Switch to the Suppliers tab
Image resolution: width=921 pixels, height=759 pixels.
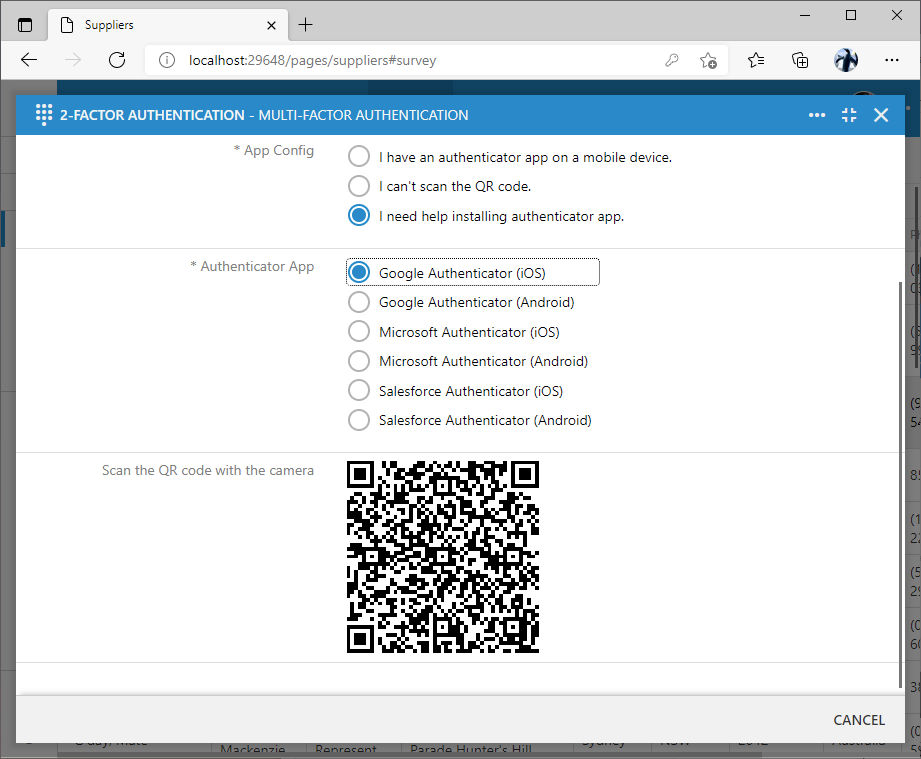click(150, 24)
